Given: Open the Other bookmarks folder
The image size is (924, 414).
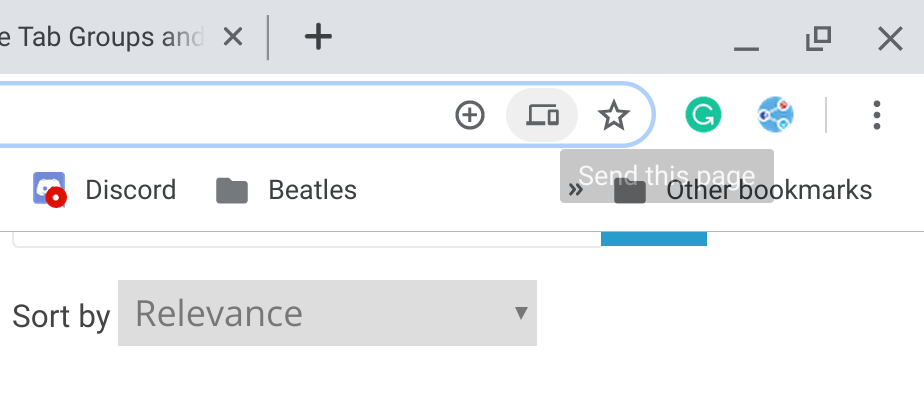Looking at the screenshot, I should (x=742, y=190).
